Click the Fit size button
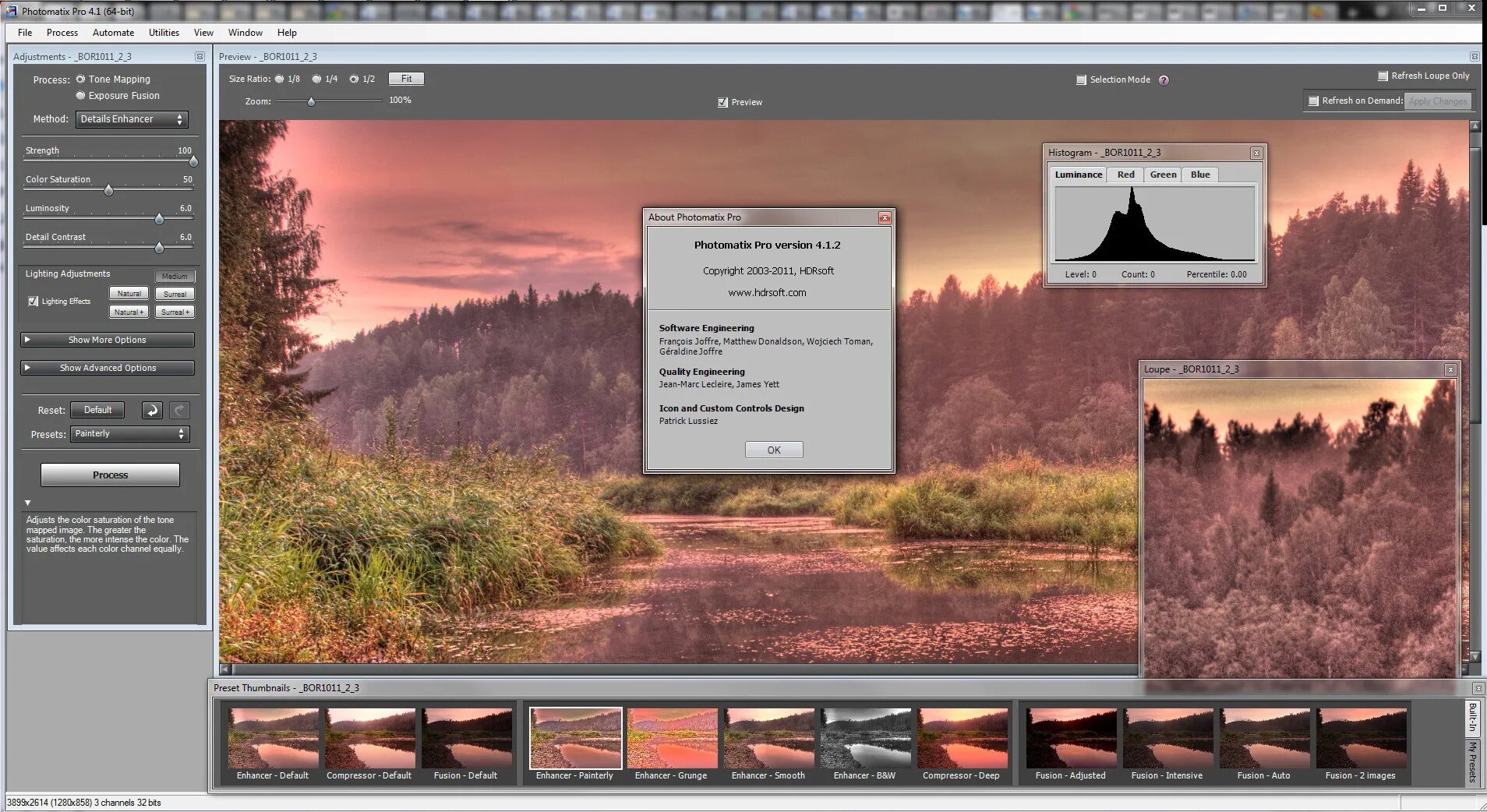The image size is (1487, 812). (406, 79)
